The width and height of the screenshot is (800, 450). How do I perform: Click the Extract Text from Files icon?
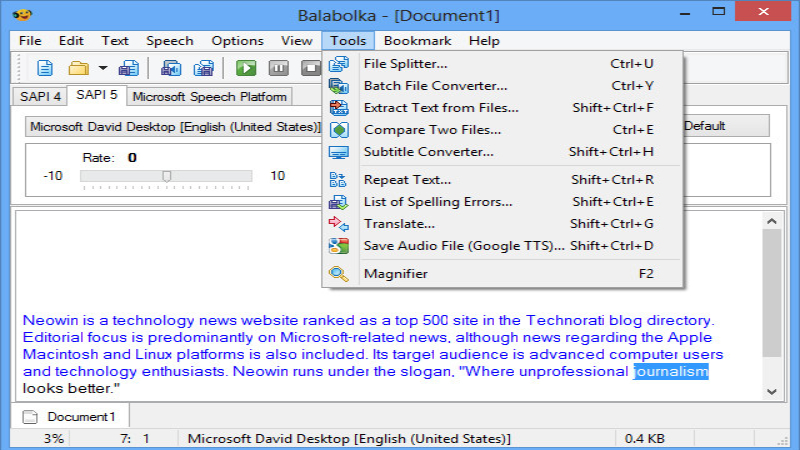pyautogui.click(x=339, y=108)
